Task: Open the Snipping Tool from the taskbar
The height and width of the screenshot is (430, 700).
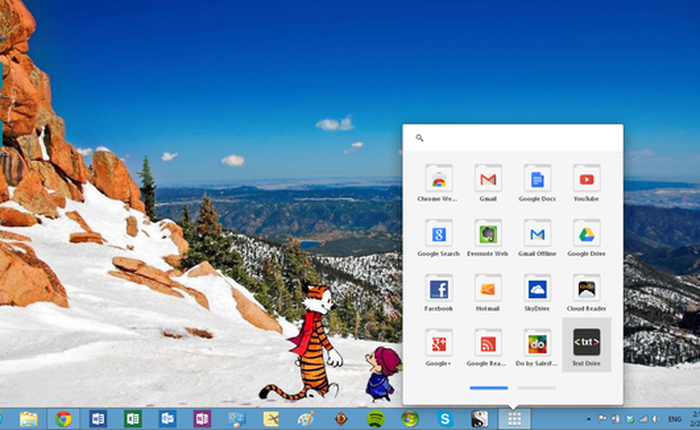Action: pyautogui.click(x=271, y=419)
